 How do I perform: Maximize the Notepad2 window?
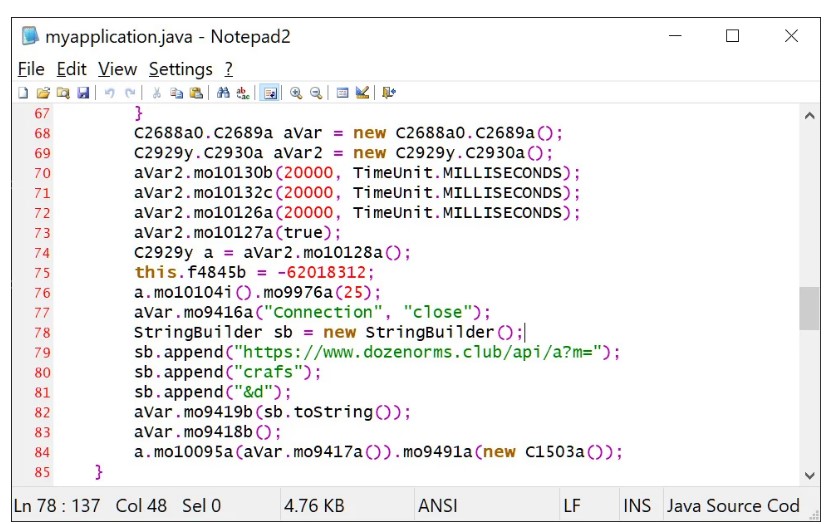point(732,36)
